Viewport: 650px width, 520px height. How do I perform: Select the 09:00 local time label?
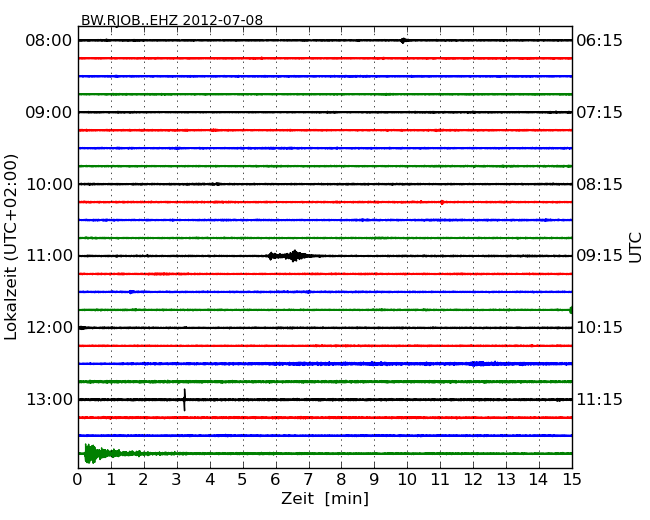tap(49, 112)
